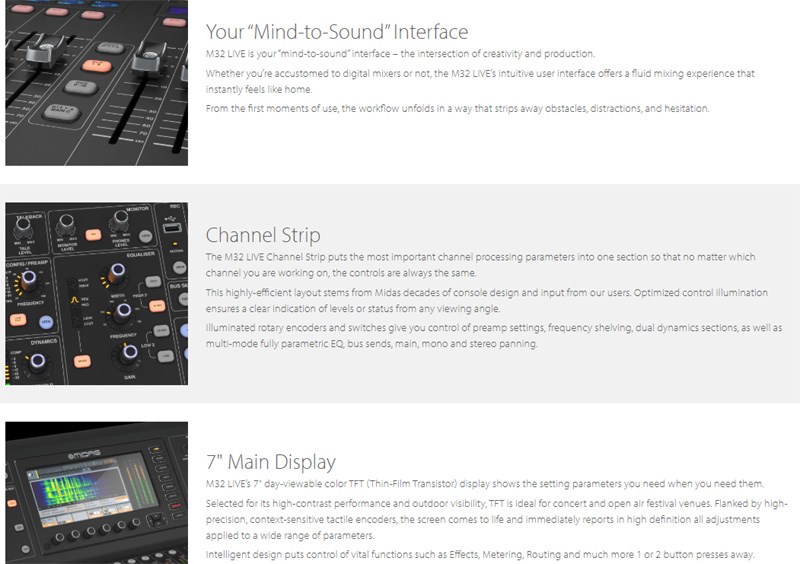
Task: Open the 7-inch main display image
Action: [96, 493]
